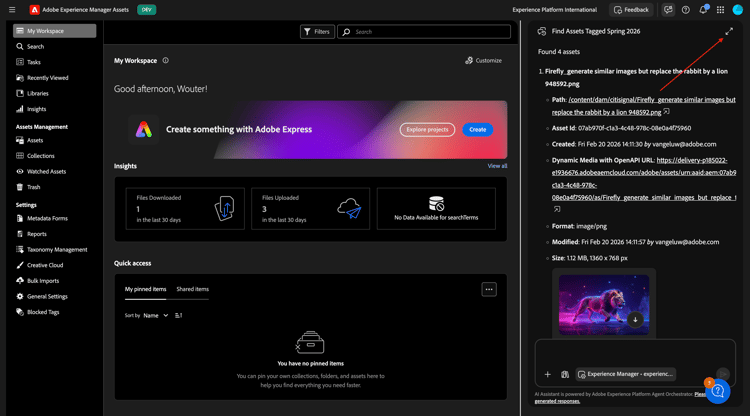Open the Help question mark icon
This screenshot has height=416, width=750.
[x=685, y=10]
